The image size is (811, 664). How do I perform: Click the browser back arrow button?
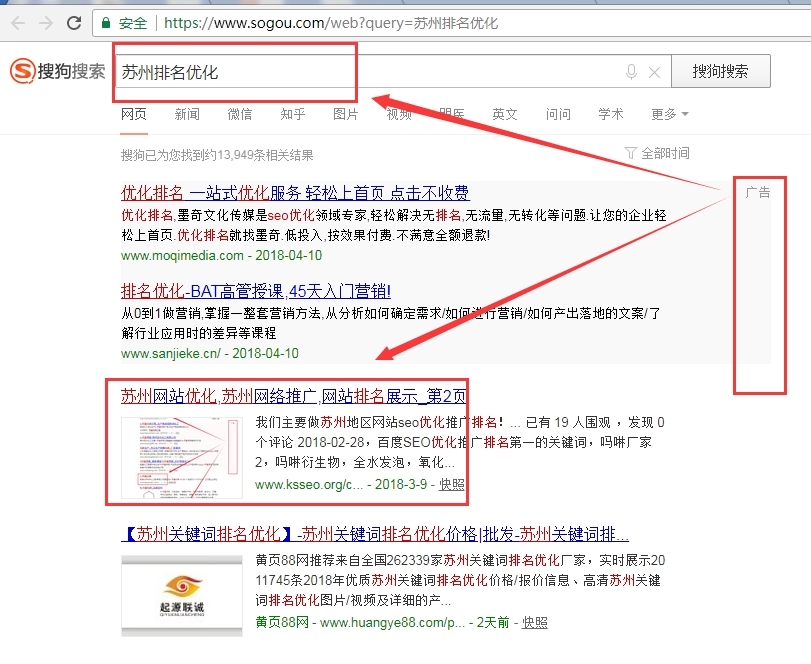point(18,22)
